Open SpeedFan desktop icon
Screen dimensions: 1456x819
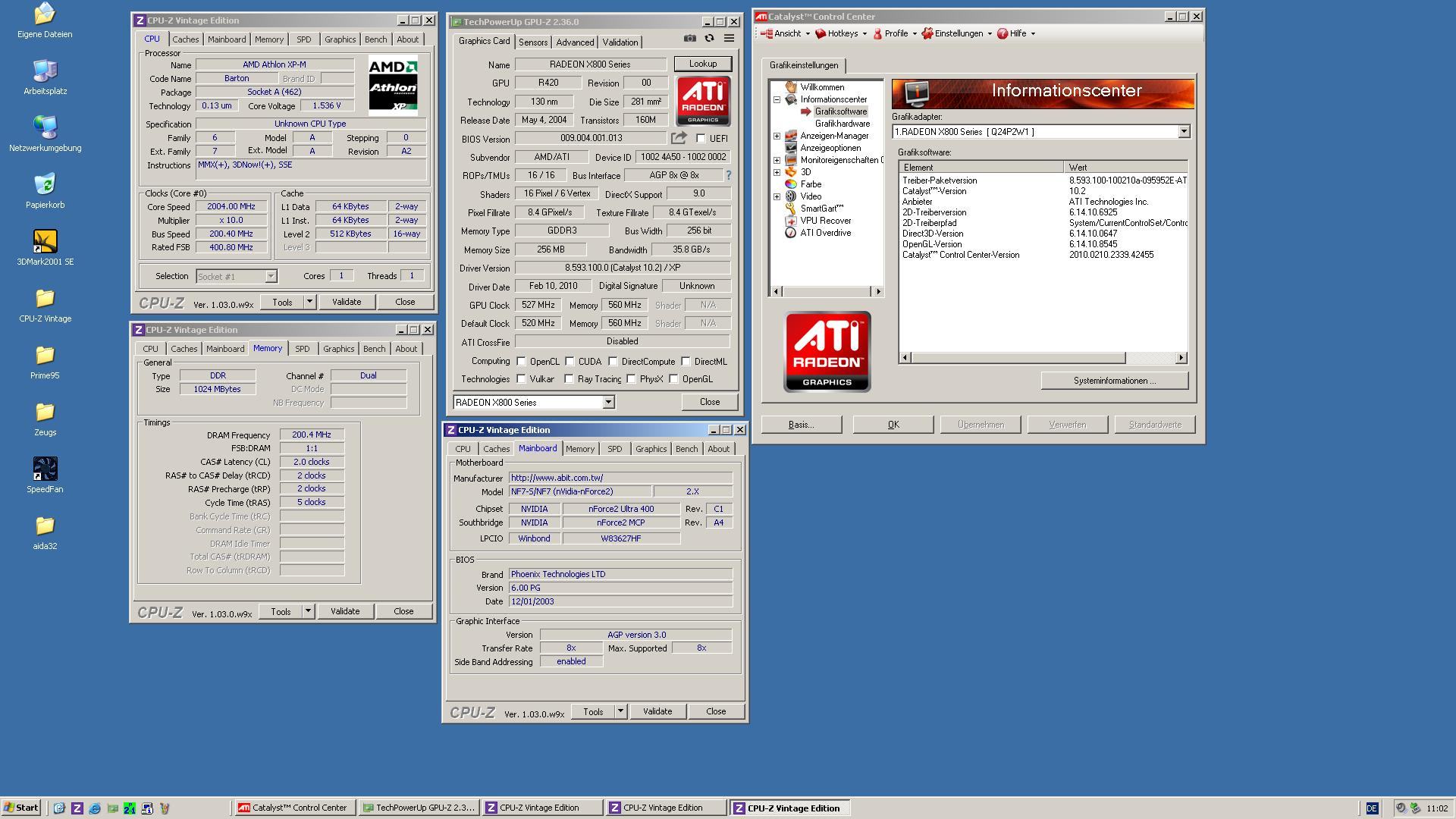[x=45, y=469]
